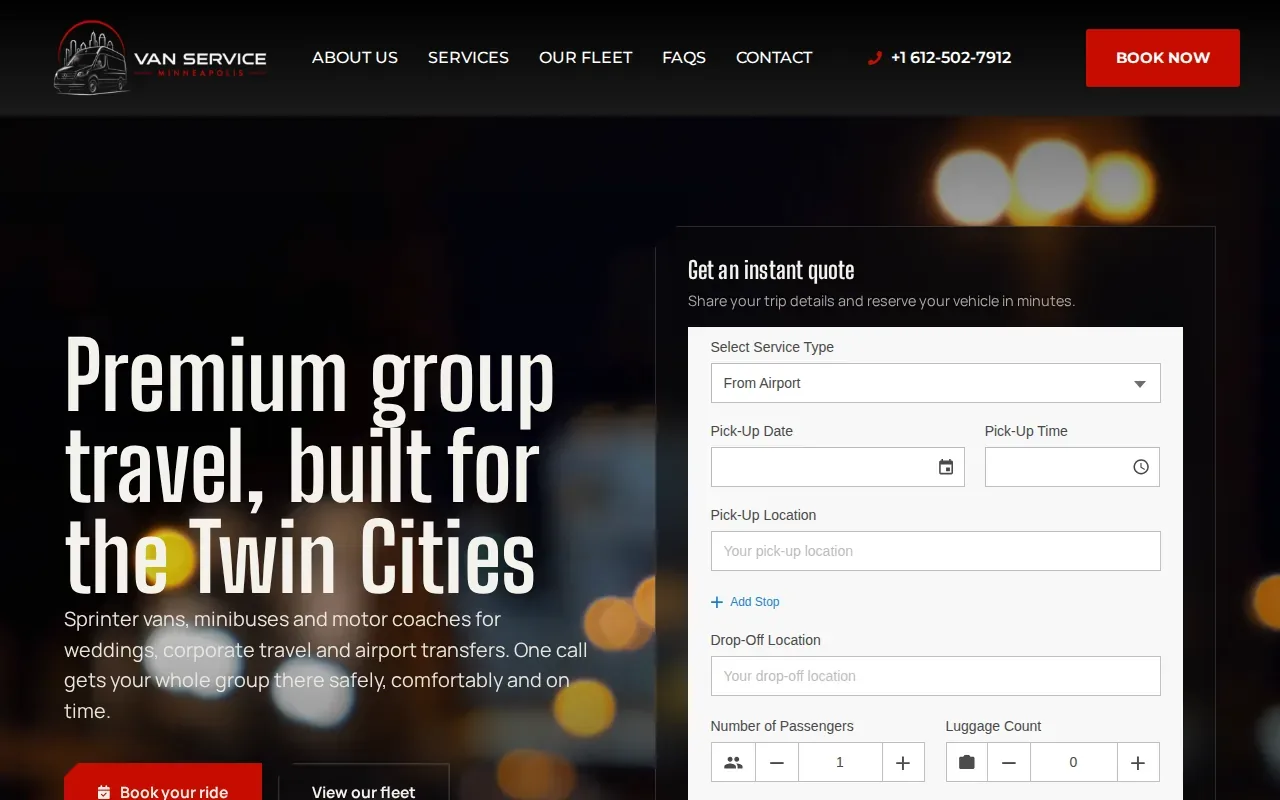The width and height of the screenshot is (1280, 800).
Task: Click the red phone icon in header
Action: (875, 58)
